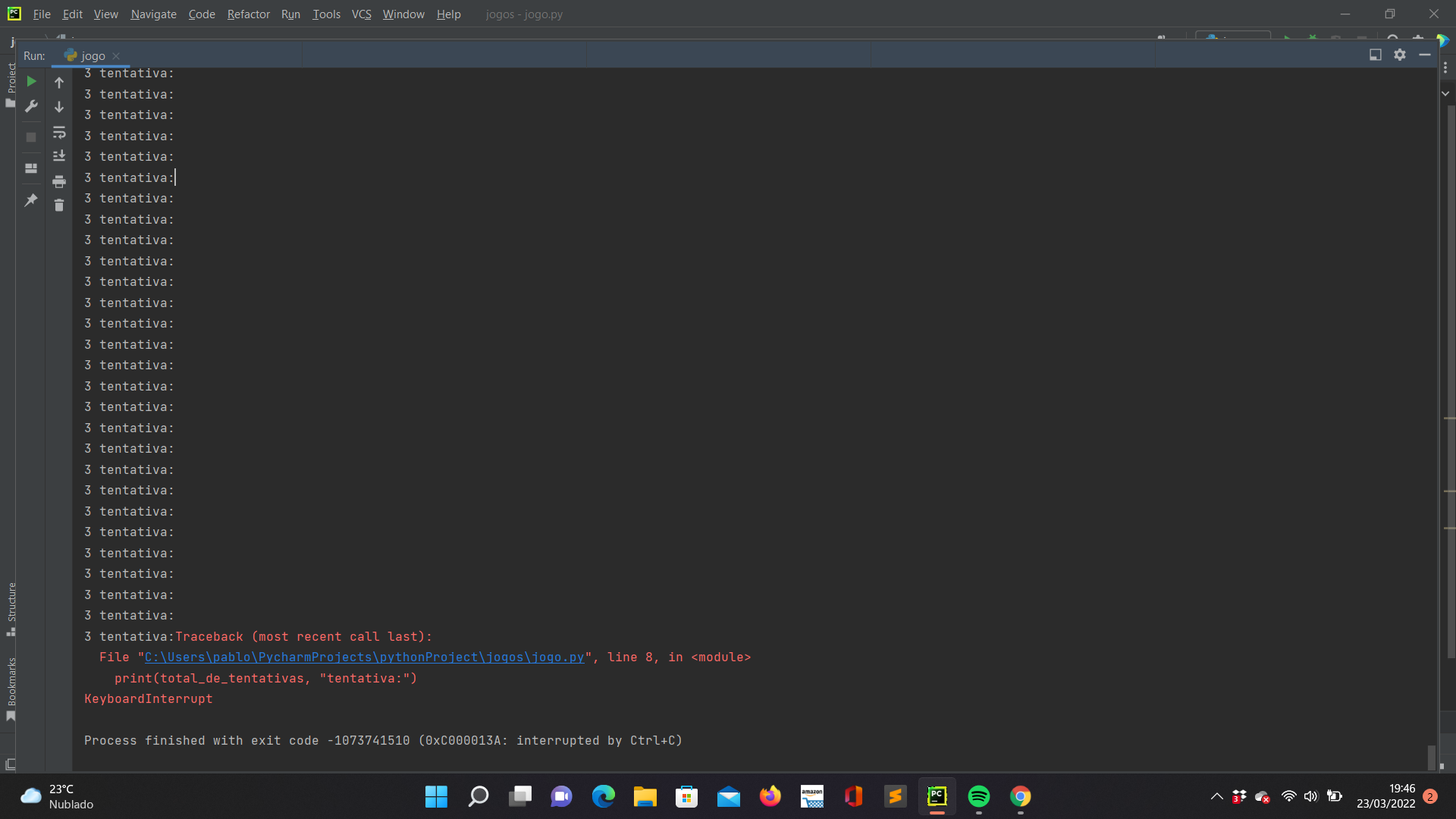Viewport: 1456px width, 819px height.
Task: Open Google Chrome from taskbar
Action: (1021, 796)
